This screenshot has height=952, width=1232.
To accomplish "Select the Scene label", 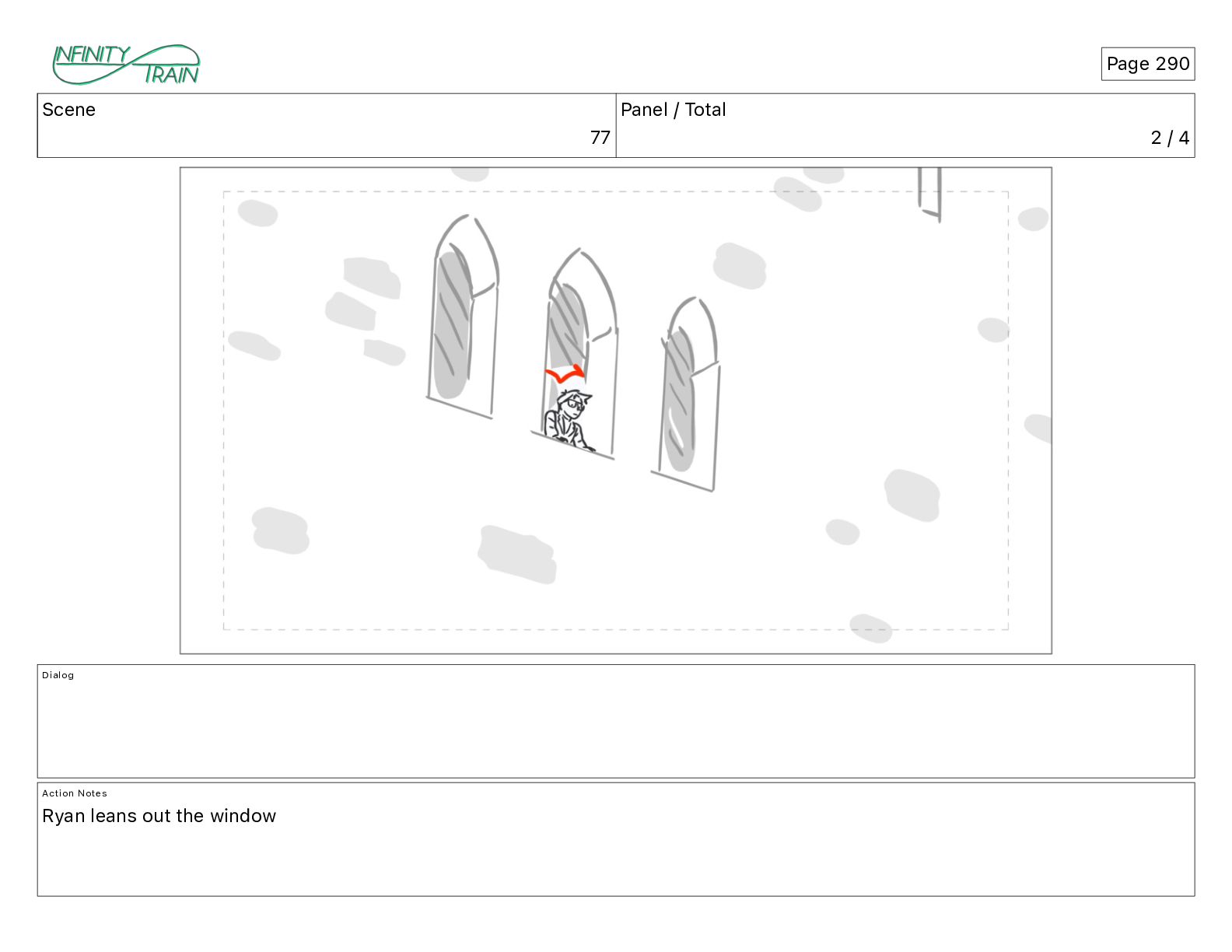I will 69,110.
